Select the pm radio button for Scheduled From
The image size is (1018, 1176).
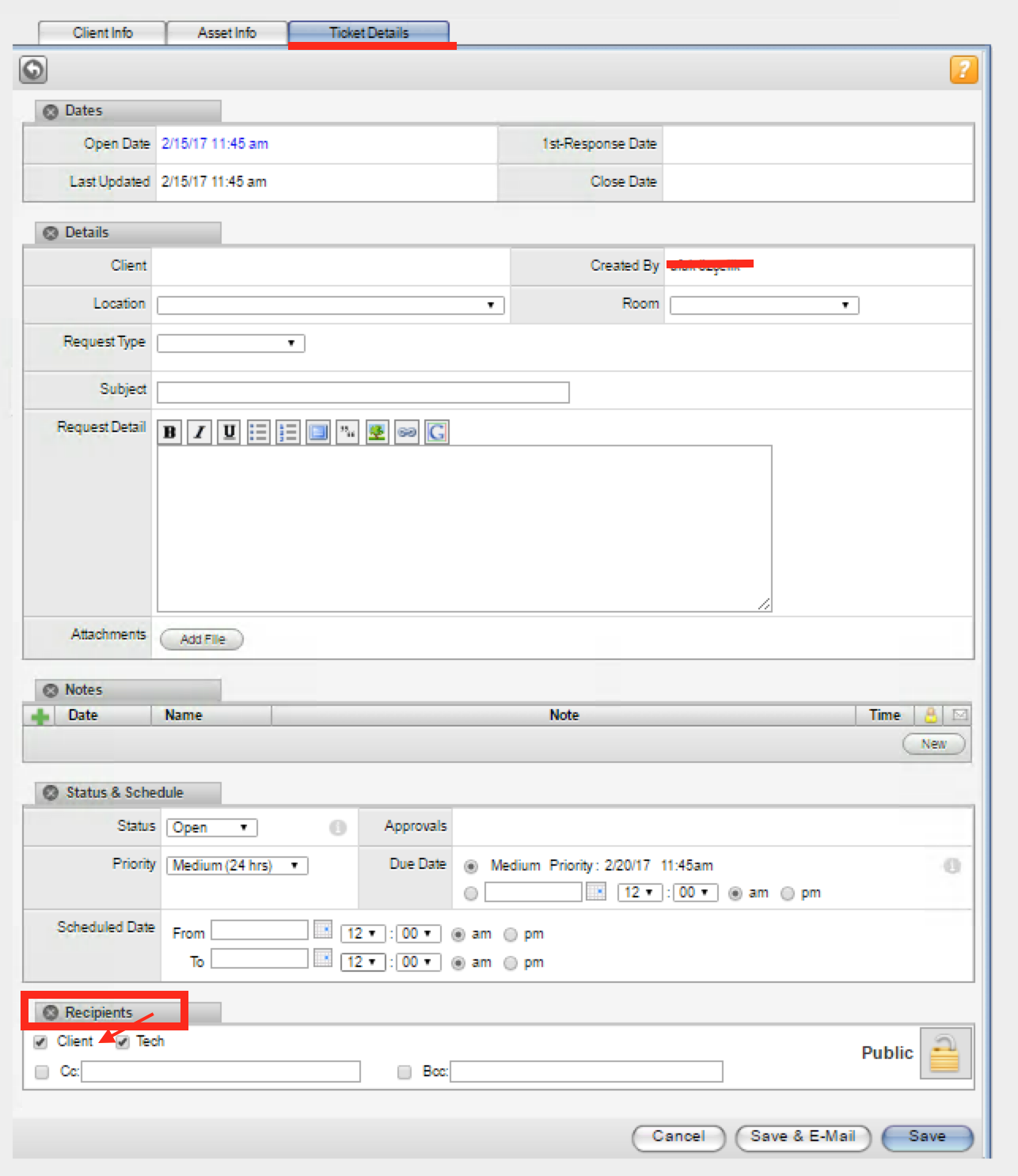click(511, 934)
